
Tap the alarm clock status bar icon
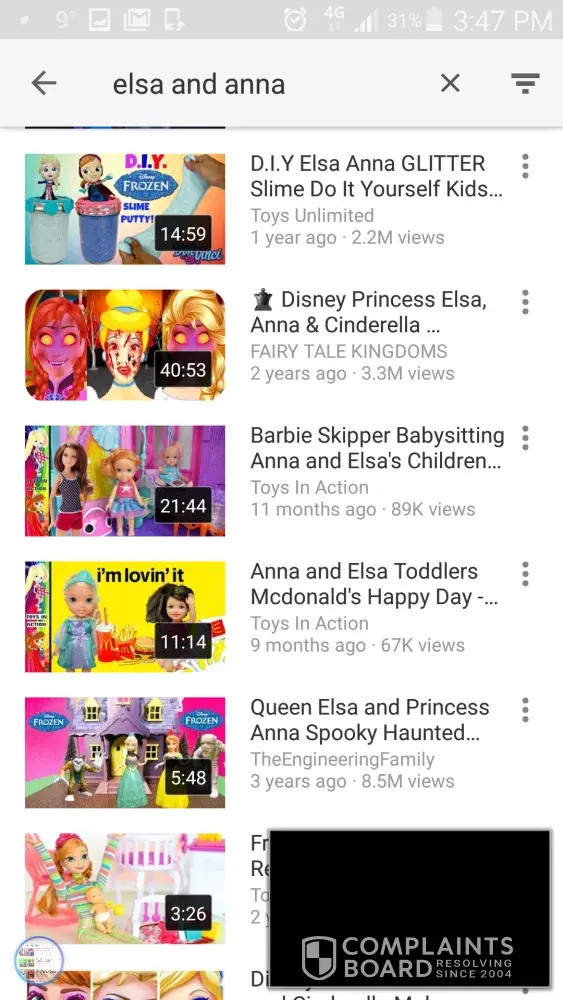(295, 20)
